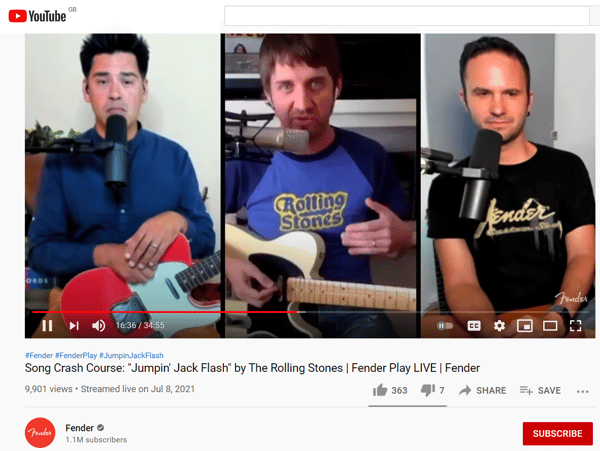Turn on closed captions CC
Viewport: 600px width, 451px height.
[x=474, y=326]
